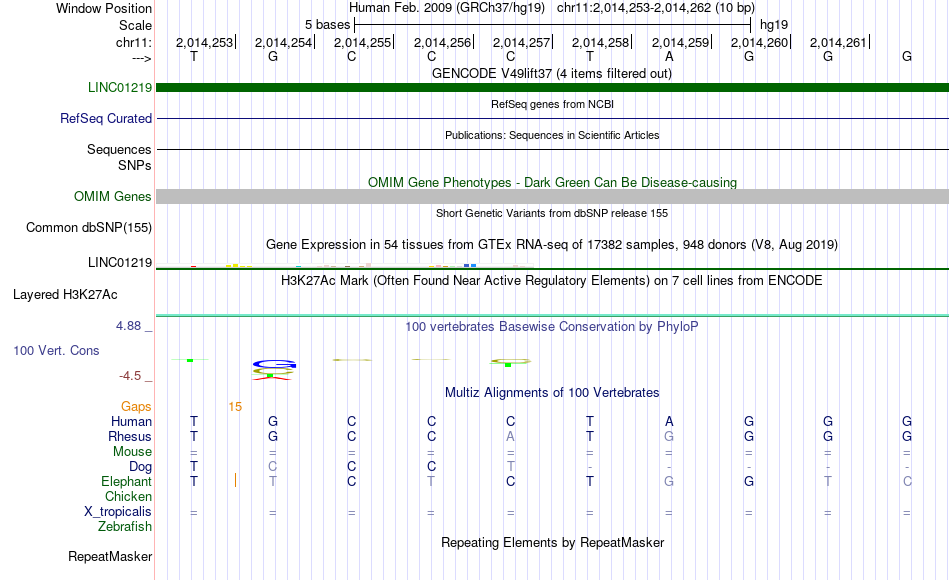This screenshot has height=580, width=950.
Task: Click the '--->' strand direction arrow label
Action: (142, 58)
